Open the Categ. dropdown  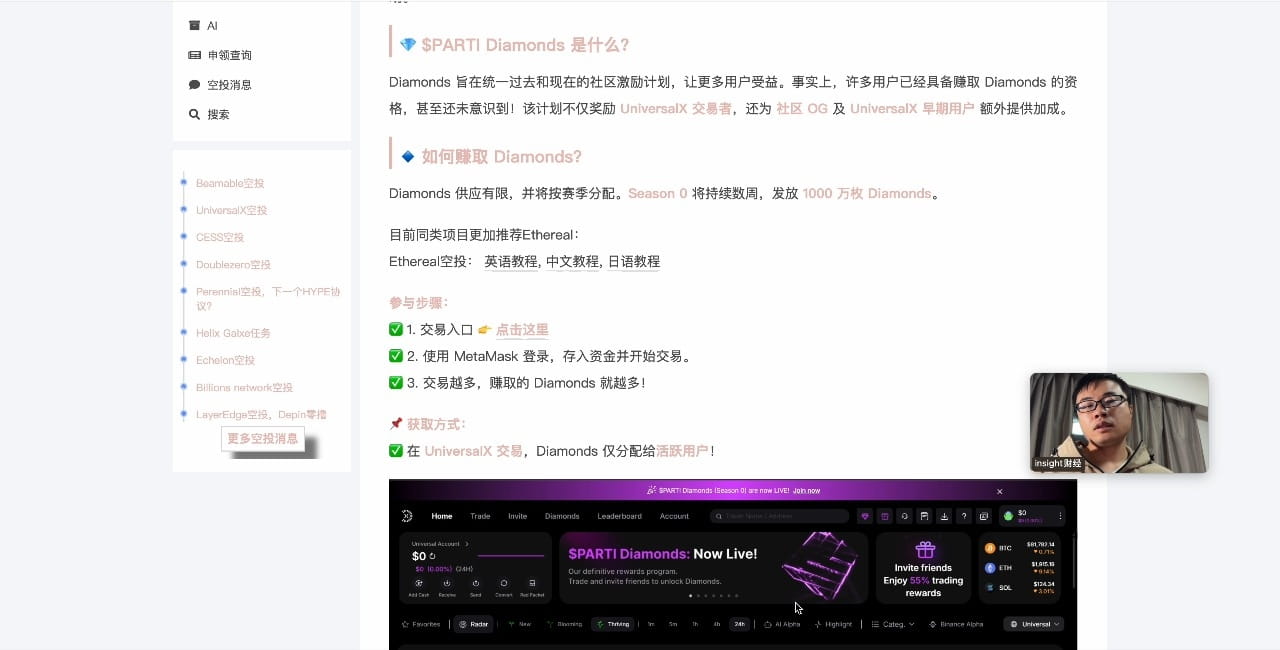tap(895, 624)
